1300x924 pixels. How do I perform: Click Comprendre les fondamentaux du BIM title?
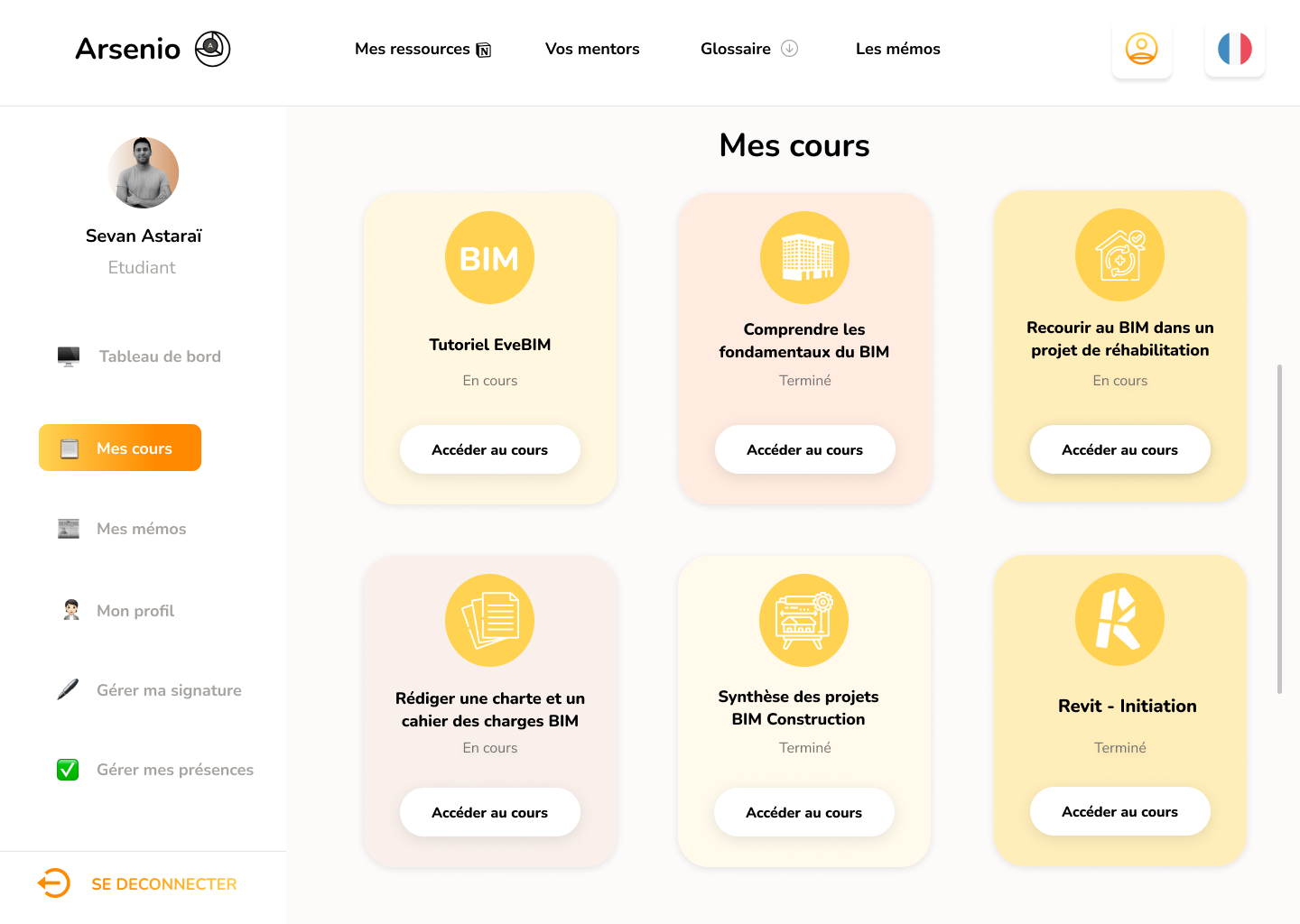(x=804, y=340)
